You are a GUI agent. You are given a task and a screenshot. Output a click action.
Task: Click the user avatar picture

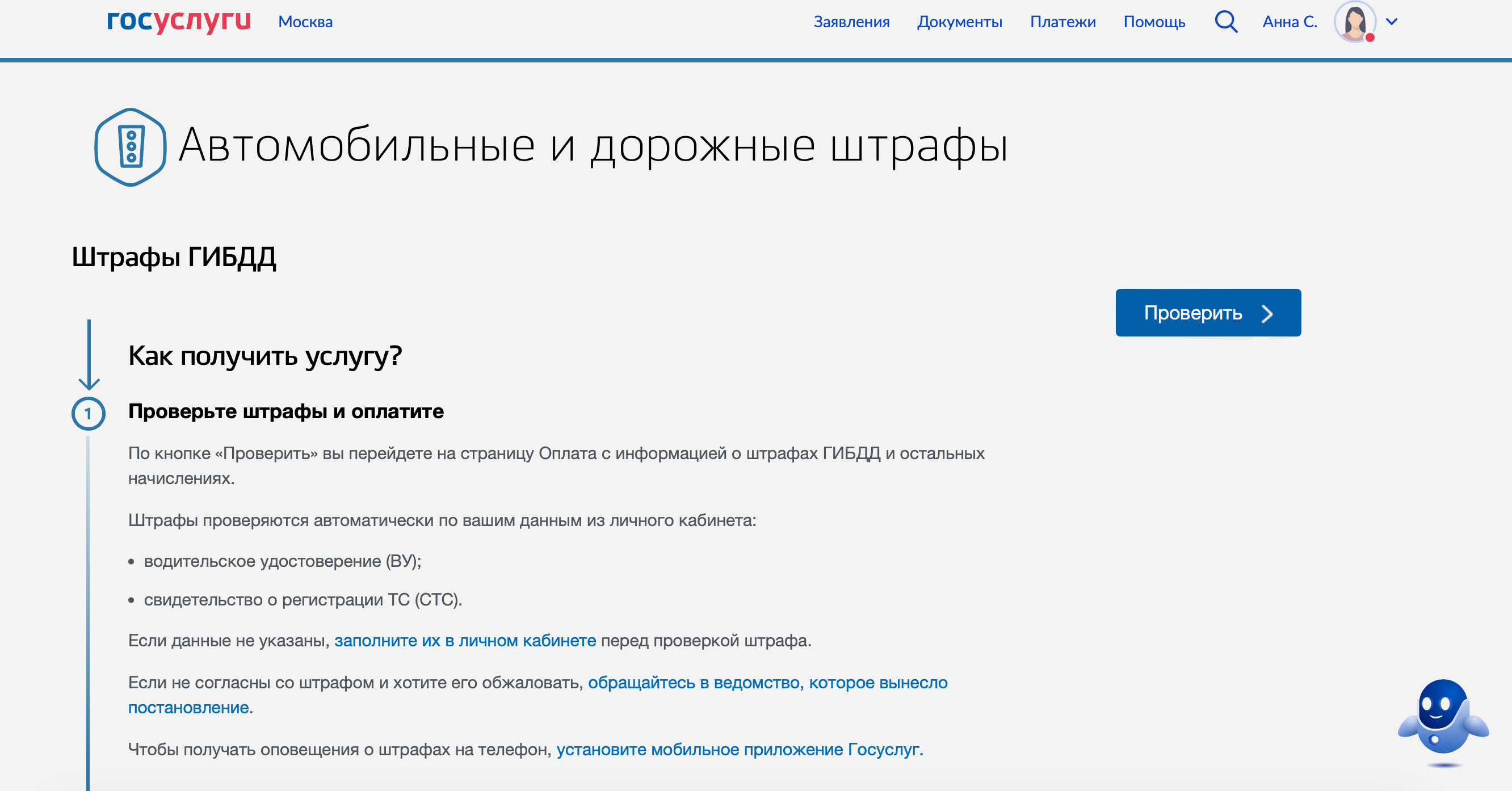(1354, 22)
